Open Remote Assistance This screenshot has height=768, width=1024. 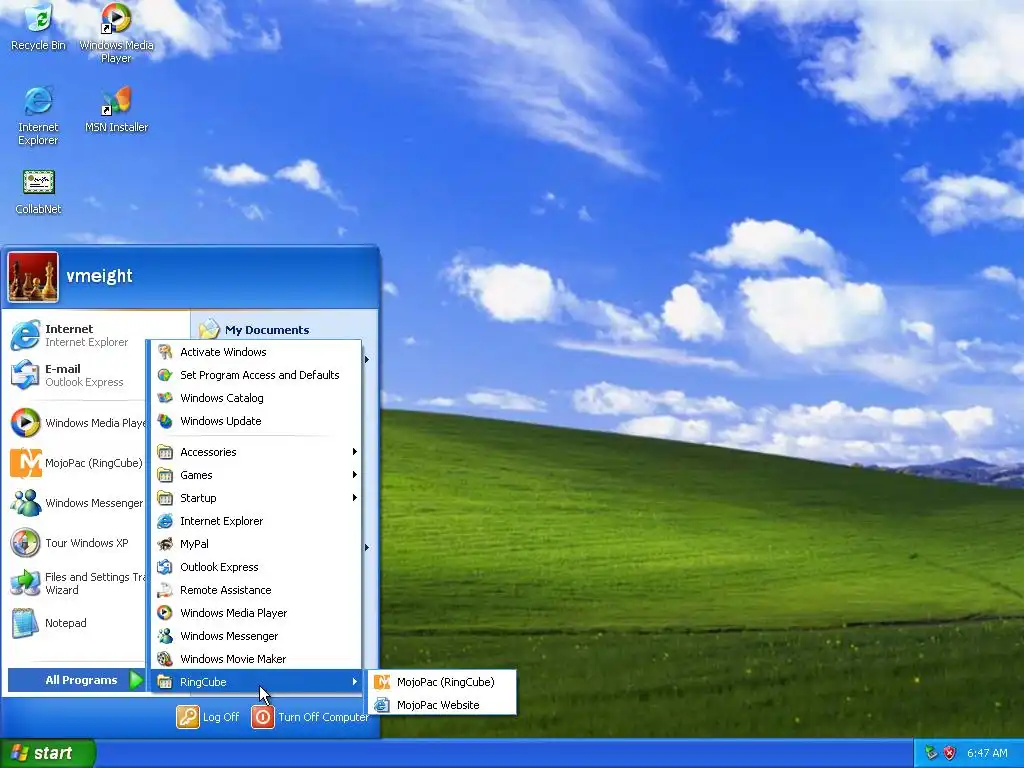tap(256, 590)
